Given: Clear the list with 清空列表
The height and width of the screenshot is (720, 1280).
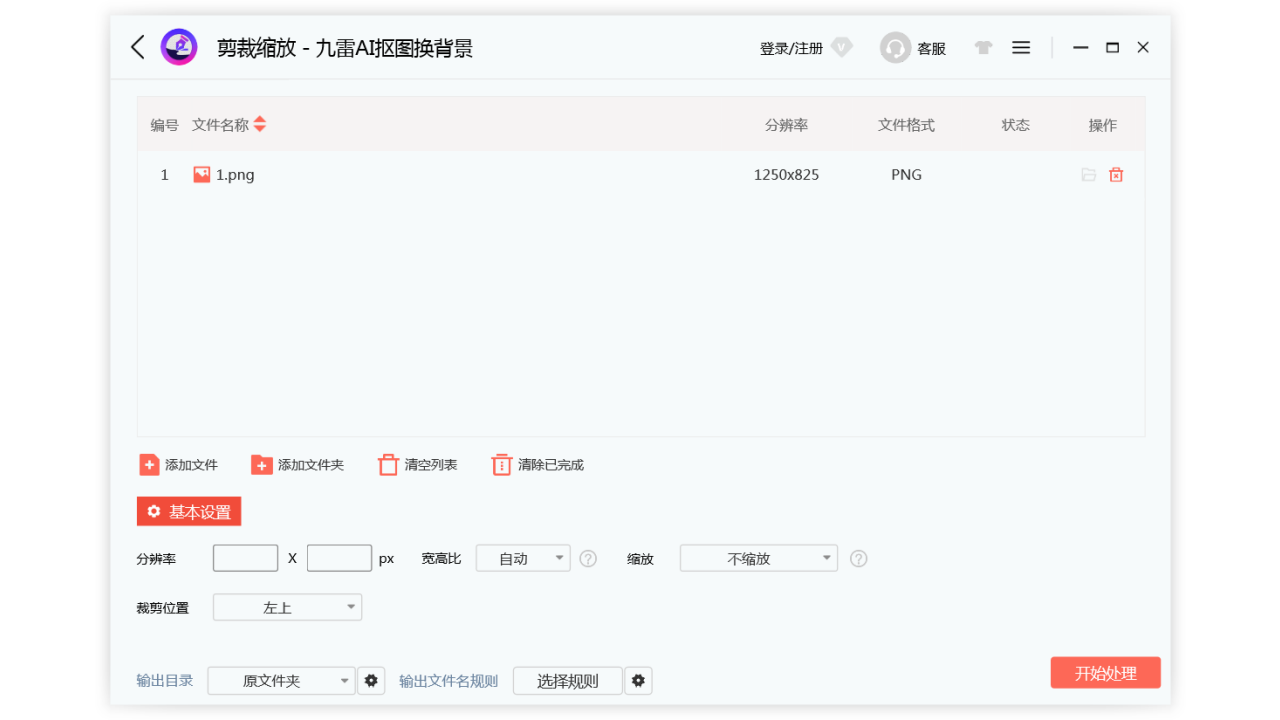Looking at the screenshot, I should pos(417,465).
